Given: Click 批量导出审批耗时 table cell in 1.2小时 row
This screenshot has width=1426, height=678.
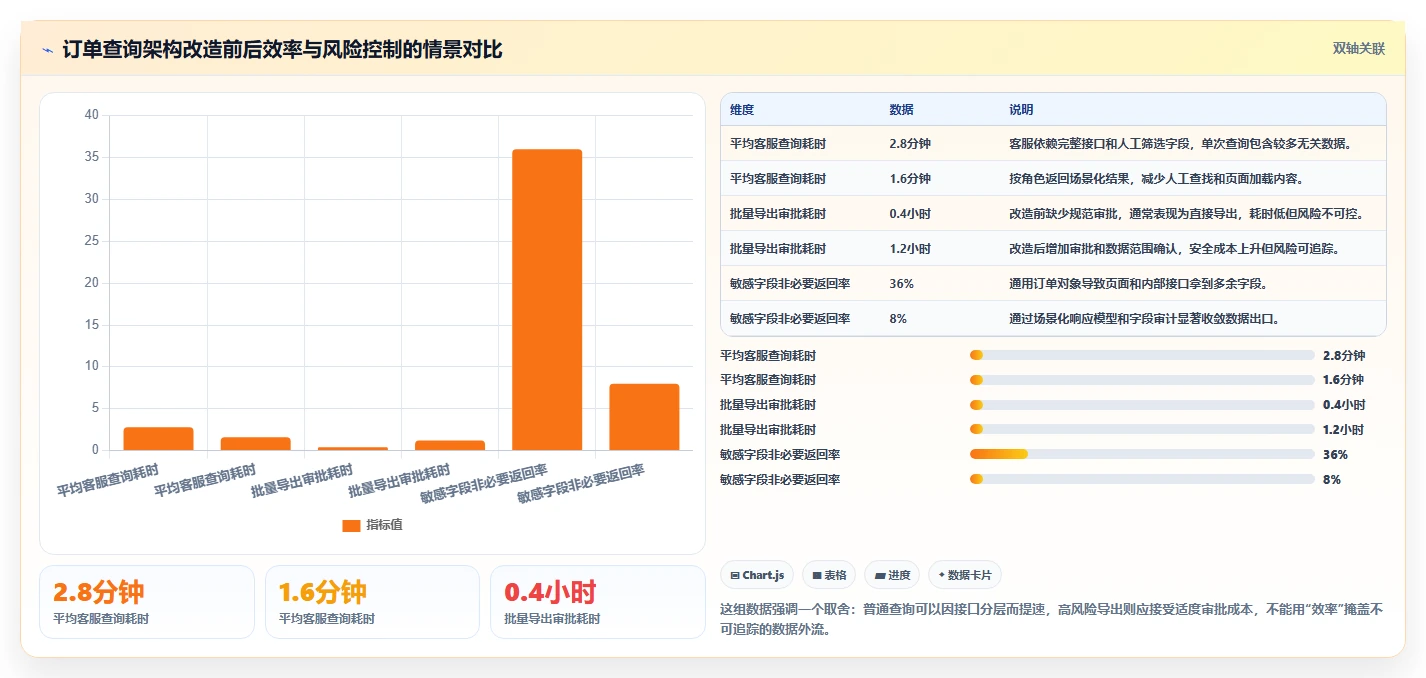Looking at the screenshot, I should pyautogui.click(x=778, y=248).
